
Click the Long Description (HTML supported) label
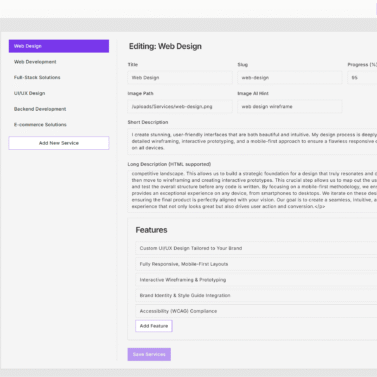(x=169, y=164)
